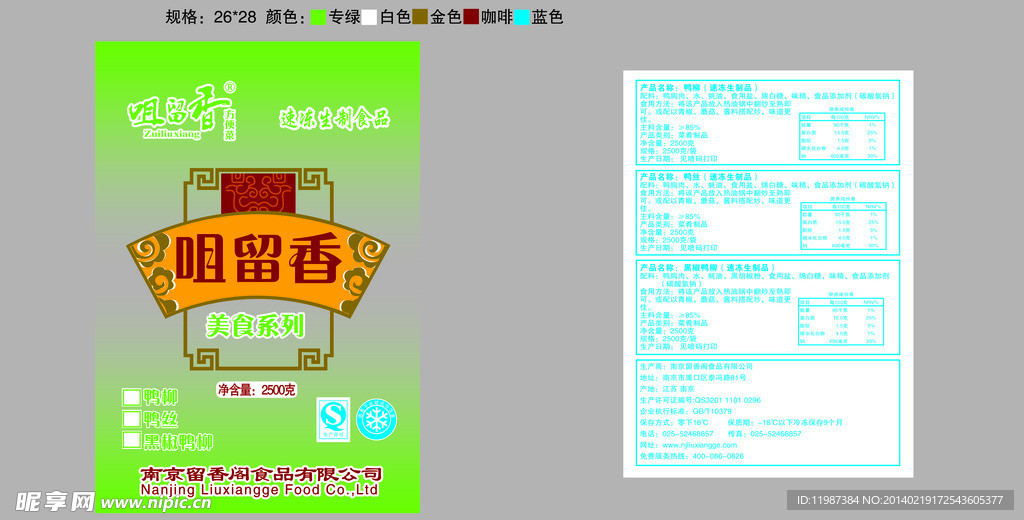Select the cyan 蓝色 color swatch
Viewport: 1024px width, 520px height.
(522, 18)
